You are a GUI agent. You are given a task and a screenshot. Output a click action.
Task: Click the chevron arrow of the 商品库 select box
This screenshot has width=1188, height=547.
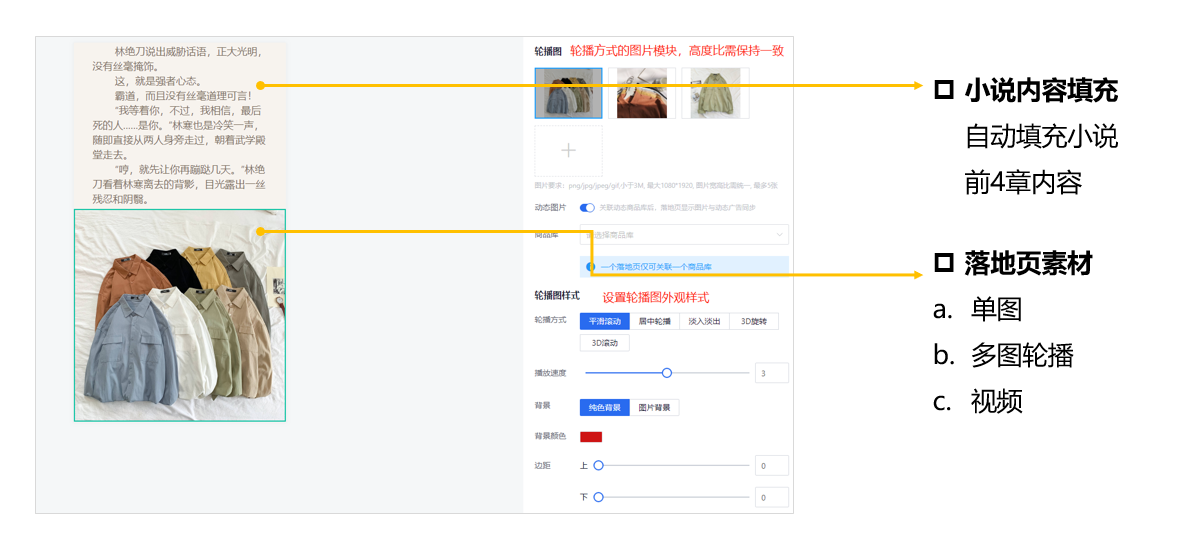(780, 235)
